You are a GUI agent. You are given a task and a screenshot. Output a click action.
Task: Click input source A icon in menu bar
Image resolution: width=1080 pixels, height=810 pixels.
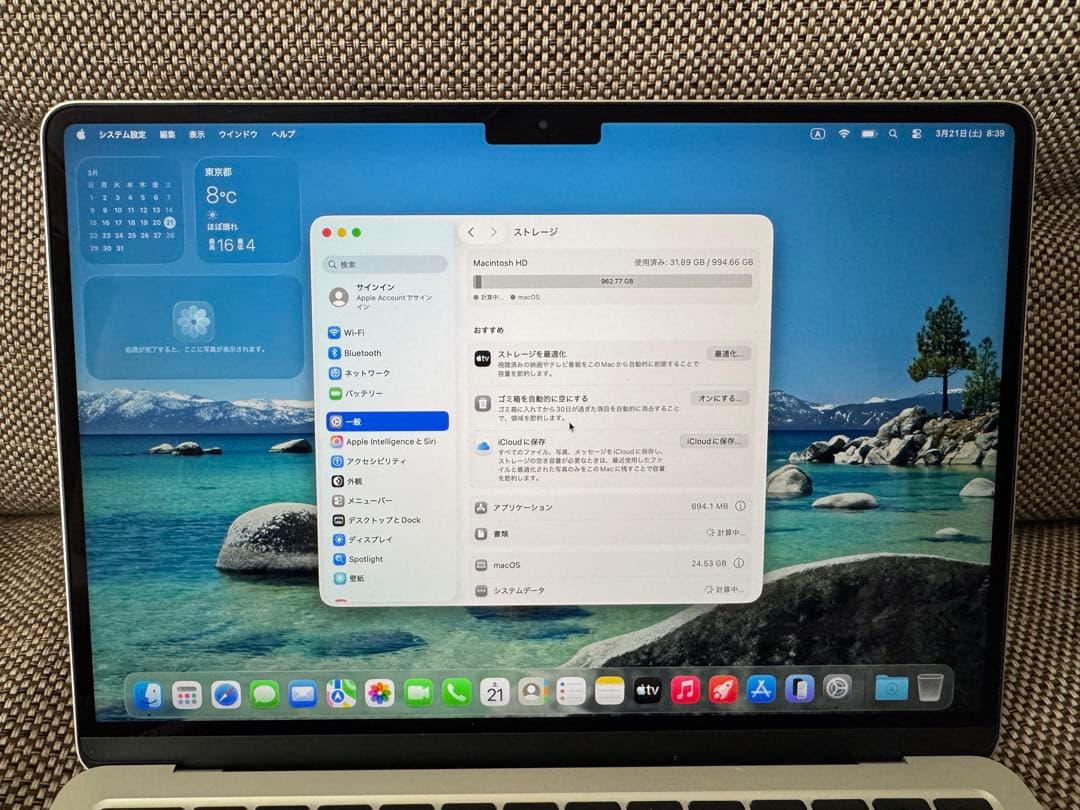(818, 134)
